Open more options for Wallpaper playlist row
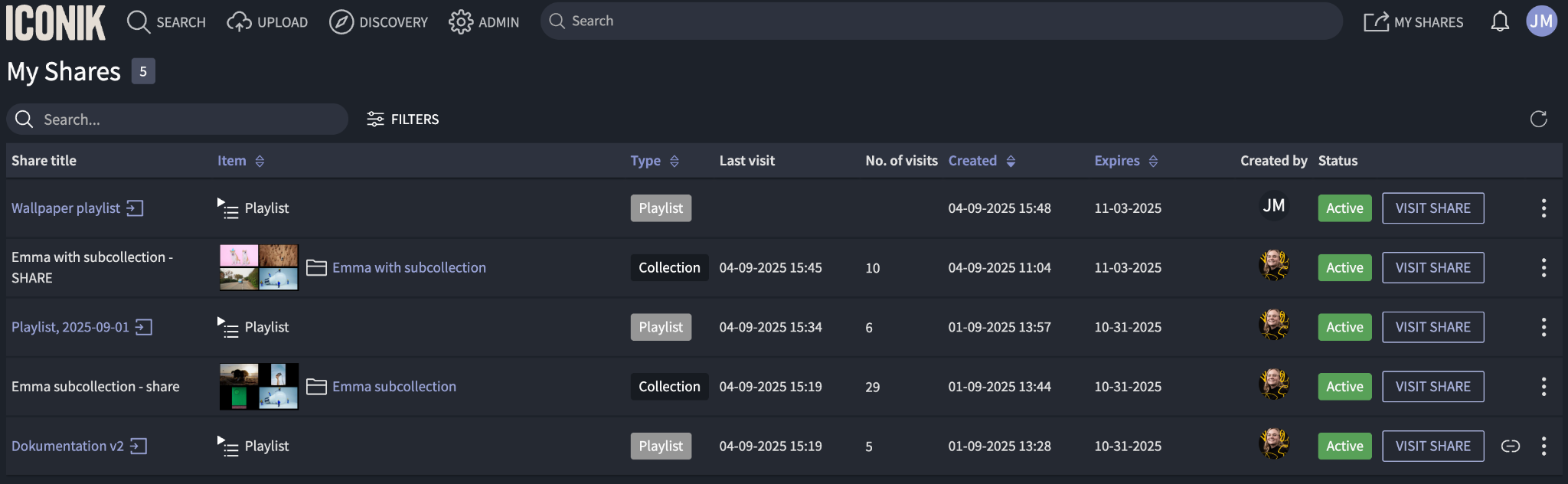This screenshot has width=1568, height=484. 1543,208
